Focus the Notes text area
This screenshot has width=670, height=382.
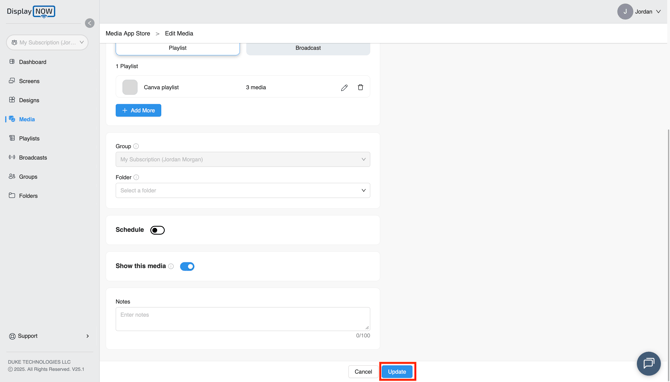(243, 319)
